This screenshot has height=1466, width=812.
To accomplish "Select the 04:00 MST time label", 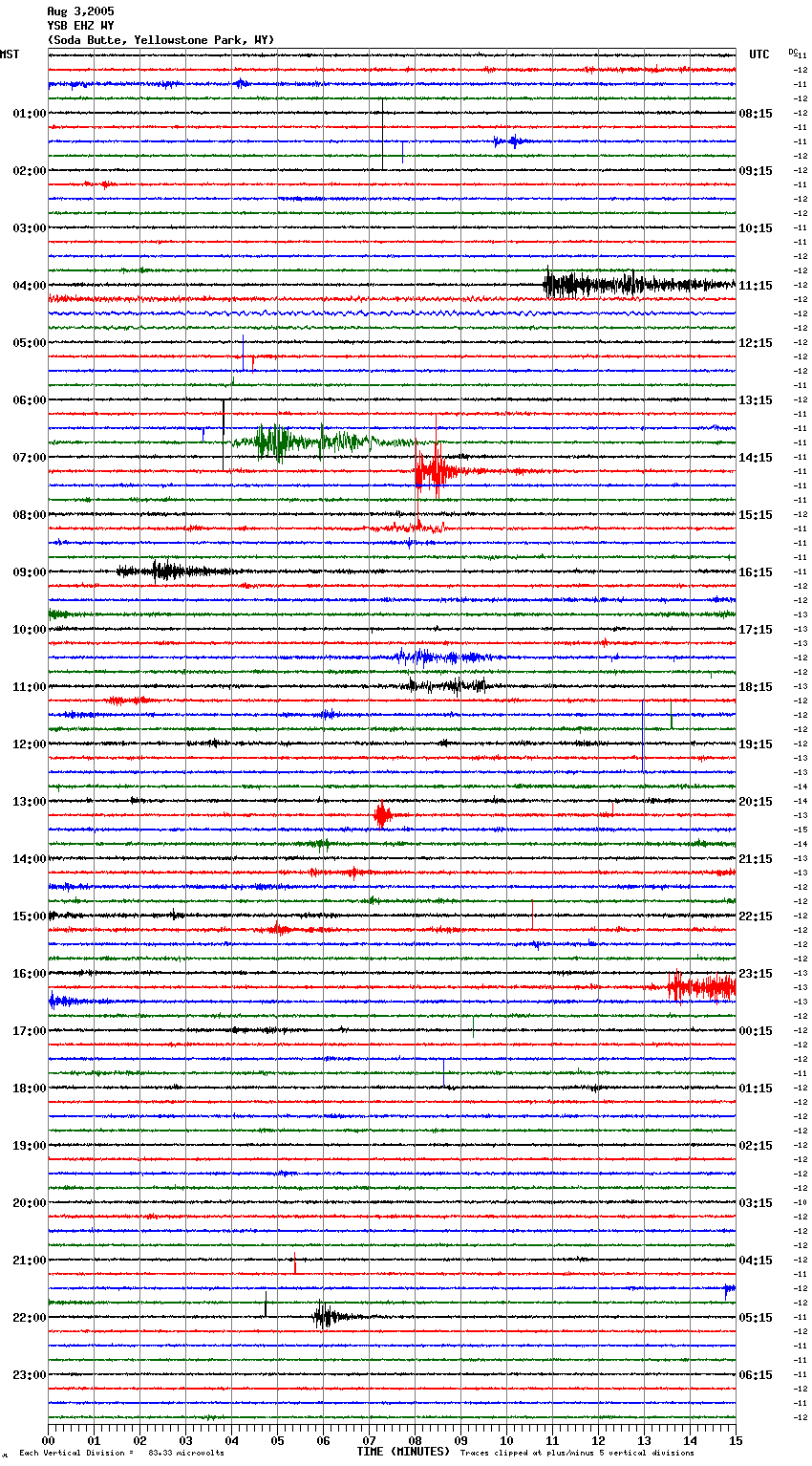I will point(30,286).
